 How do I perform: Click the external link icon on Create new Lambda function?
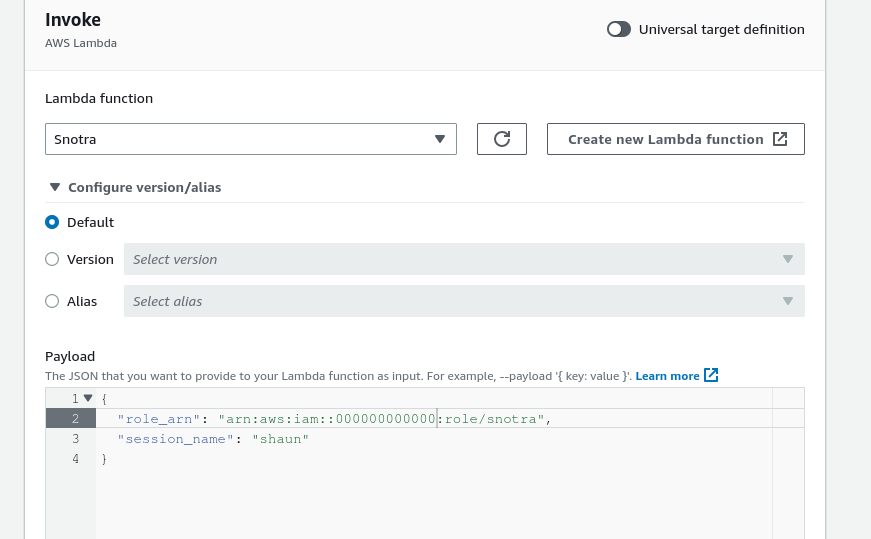click(x=780, y=139)
